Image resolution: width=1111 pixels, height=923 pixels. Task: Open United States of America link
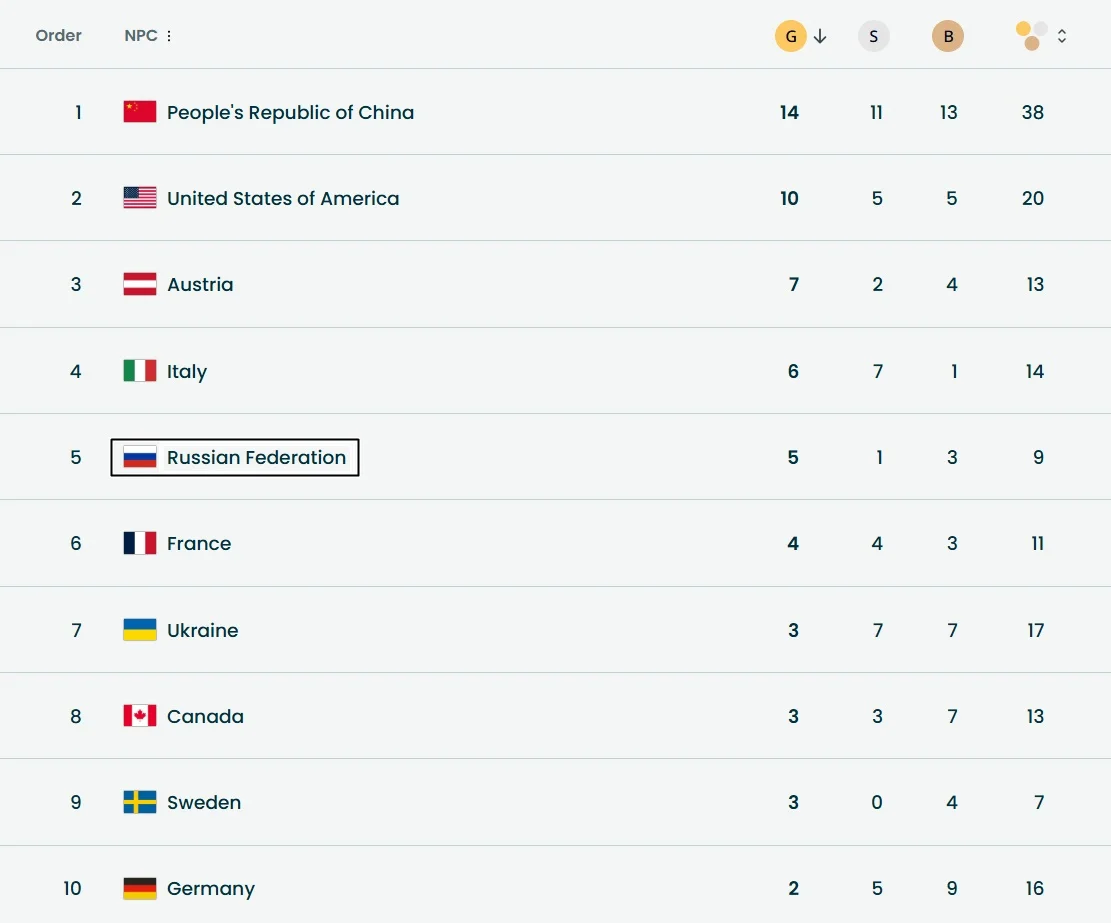tap(283, 198)
